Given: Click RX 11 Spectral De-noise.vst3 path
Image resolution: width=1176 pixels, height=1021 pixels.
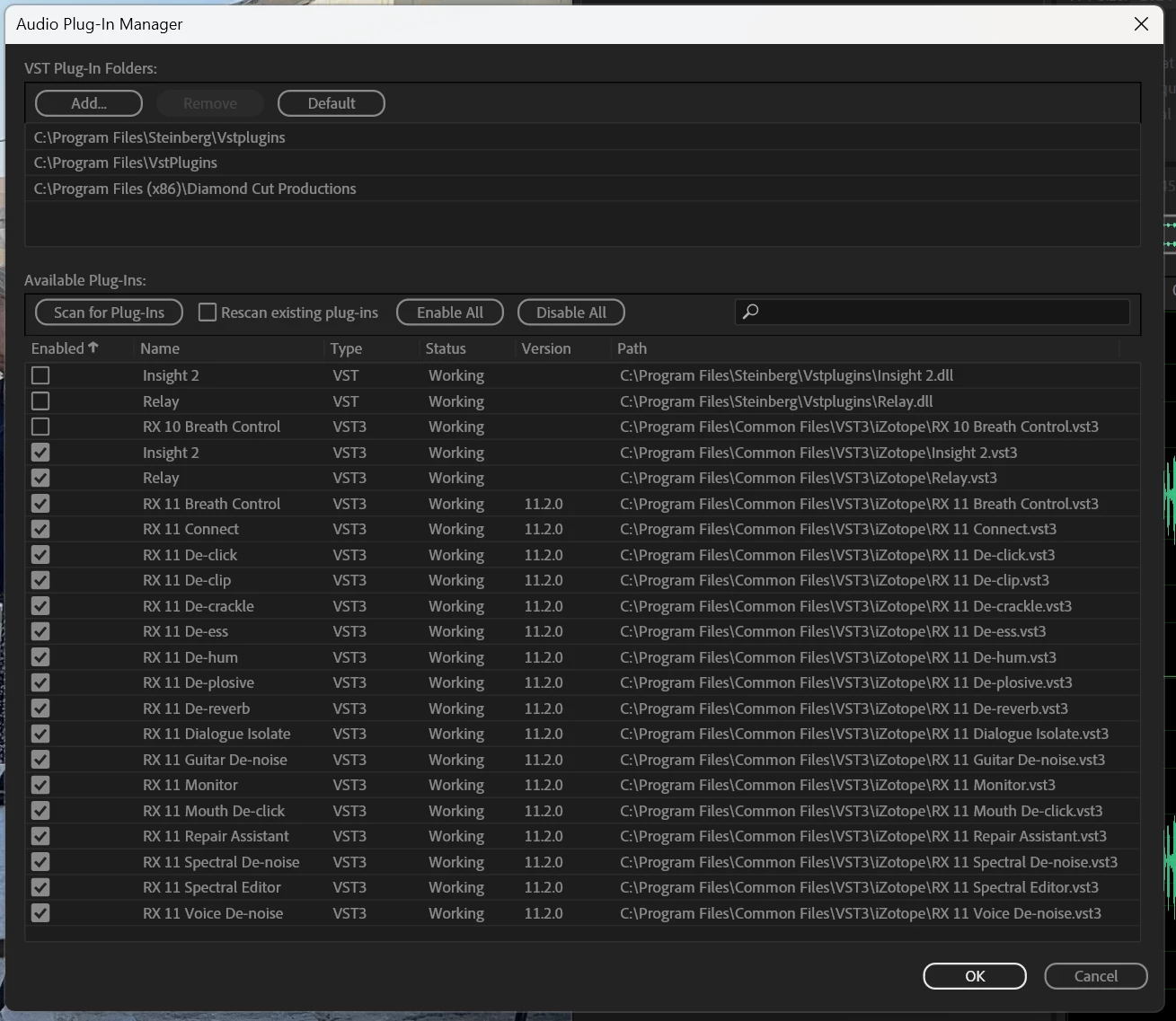Looking at the screenshot, I should (x=869, y=862).
